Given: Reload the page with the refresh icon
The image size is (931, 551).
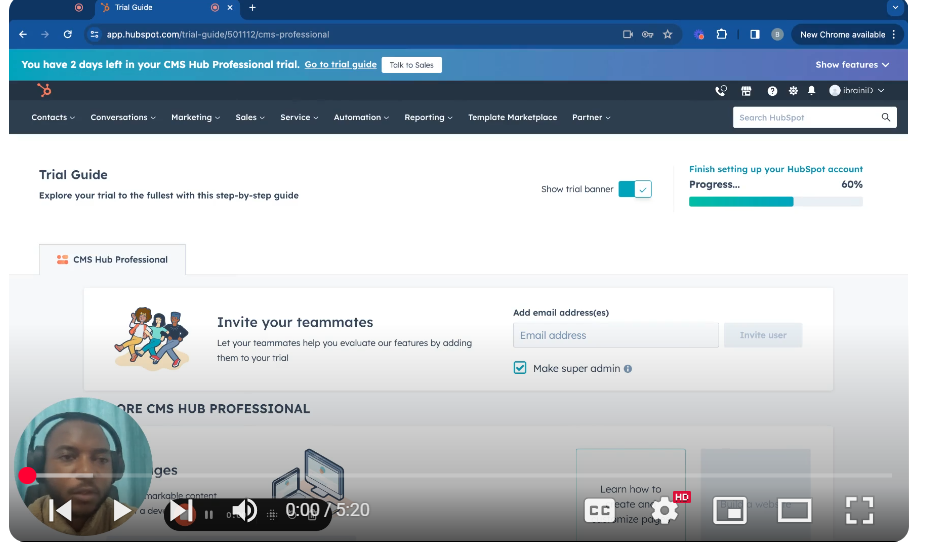Looking at the screenshot, I should coord(68,34).
